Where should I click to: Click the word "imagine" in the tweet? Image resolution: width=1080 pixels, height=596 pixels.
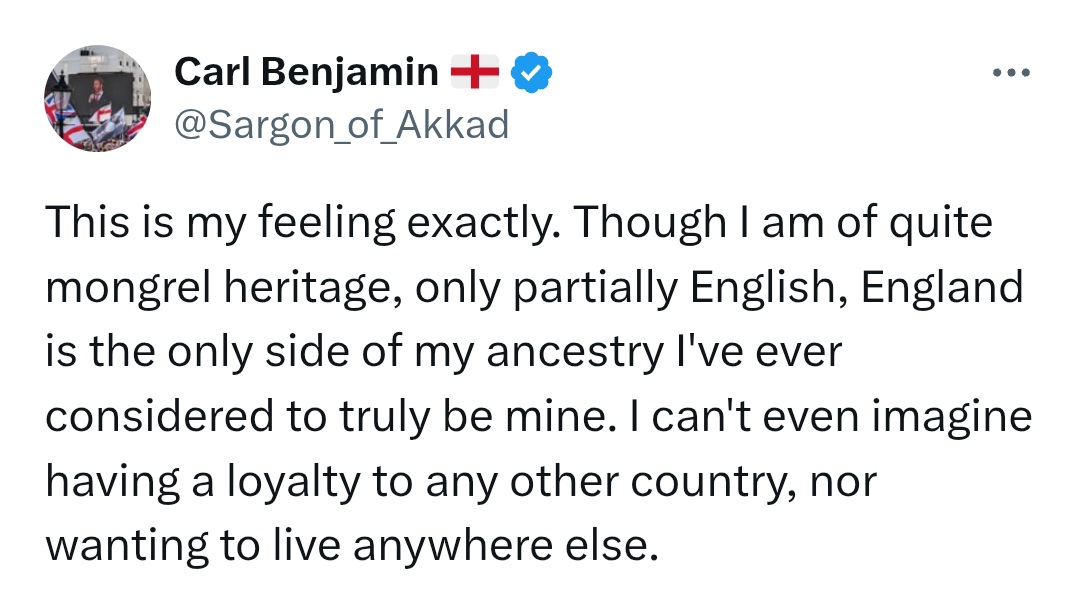(x=955, y=417)
